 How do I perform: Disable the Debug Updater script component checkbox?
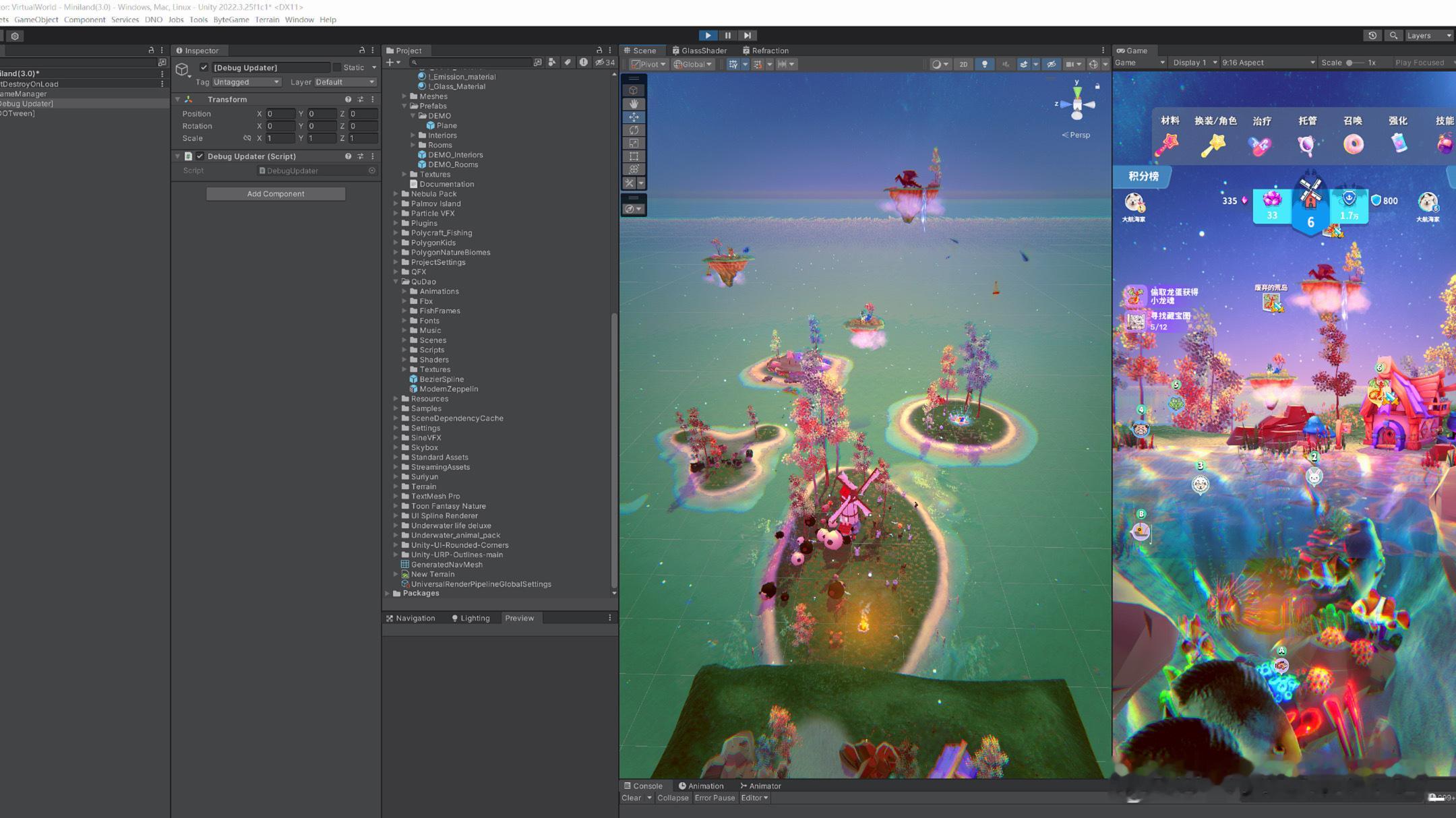pyautogui.click(x=200, y=156)
